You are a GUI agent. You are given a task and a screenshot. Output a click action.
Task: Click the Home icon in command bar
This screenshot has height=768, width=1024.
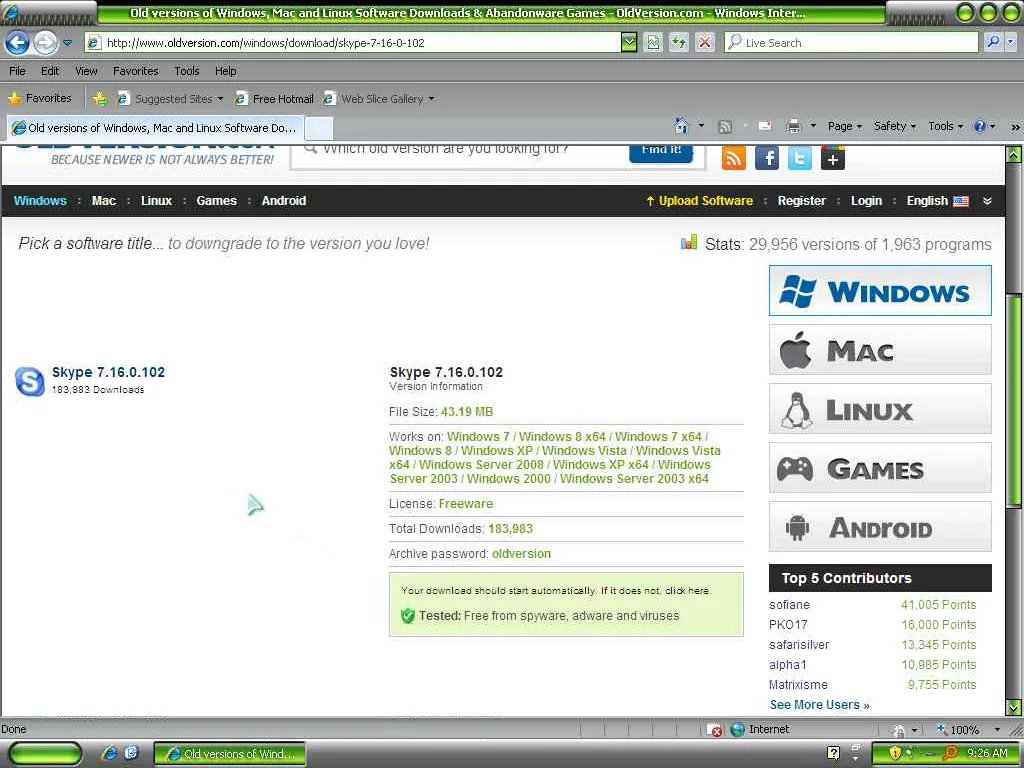click(681, 125)
